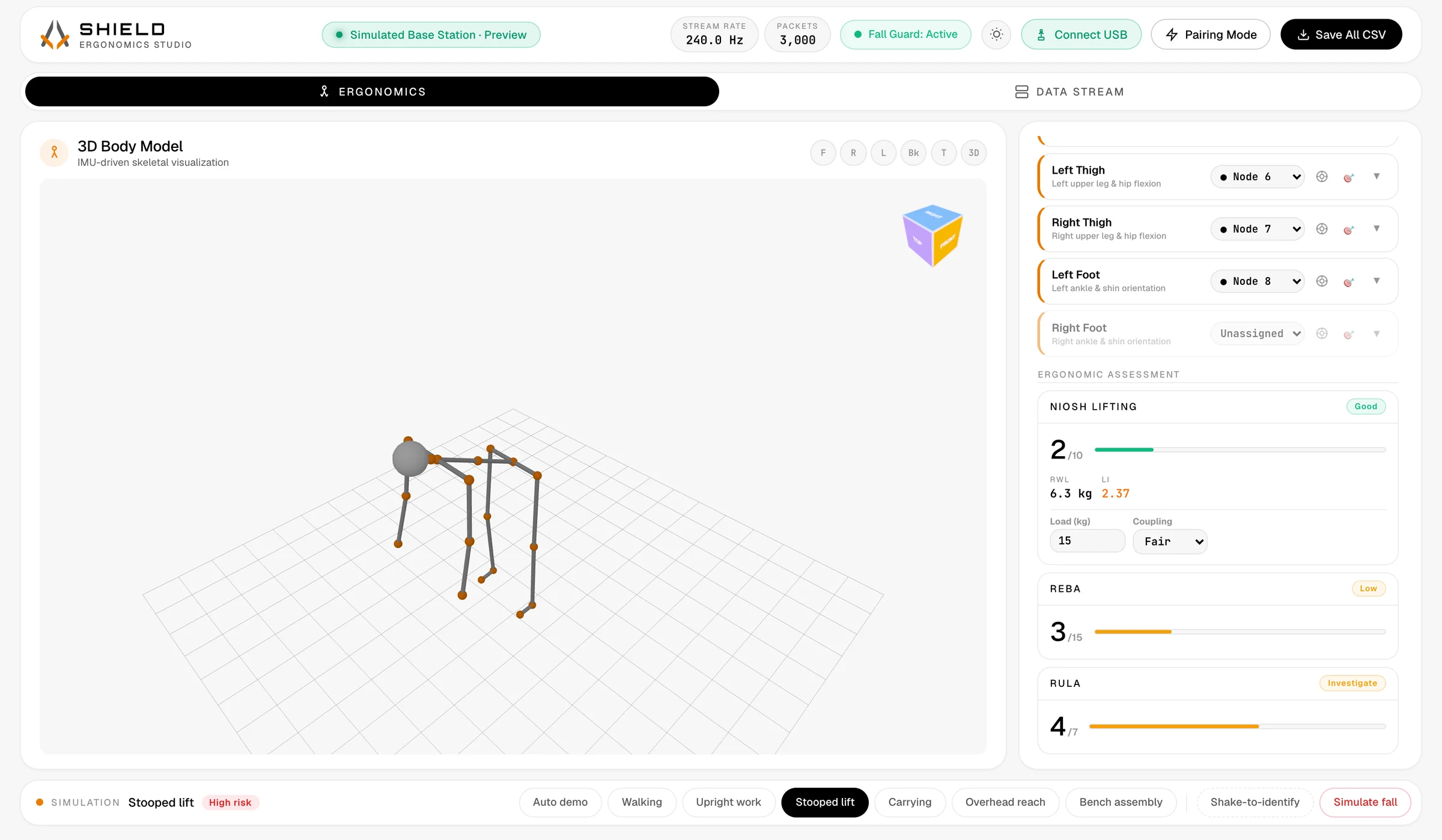Open the Ergonomics tab

click(x=372, y=91)
